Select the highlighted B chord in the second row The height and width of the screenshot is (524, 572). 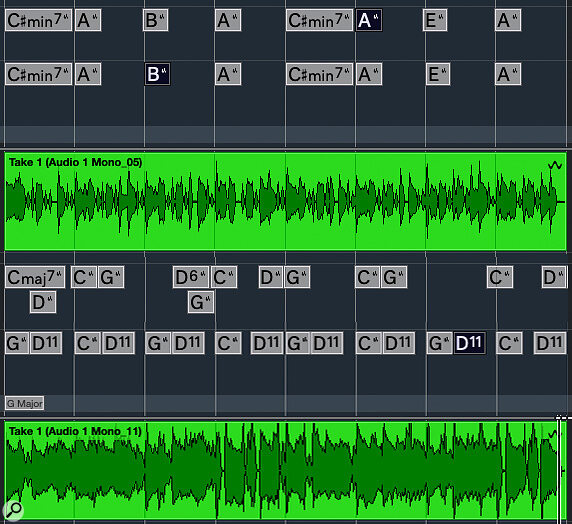[x=157, y=74]
